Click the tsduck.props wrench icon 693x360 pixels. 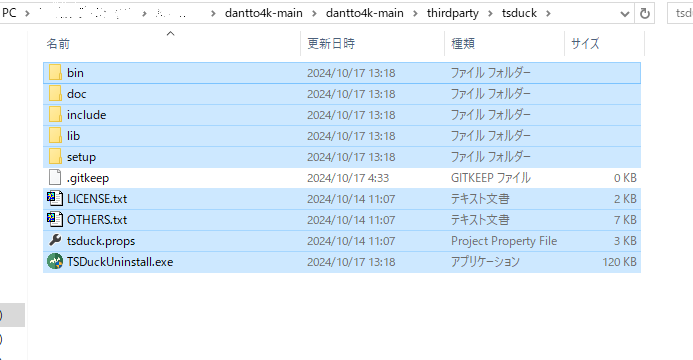pyautogui.click(x=55, y=240)
